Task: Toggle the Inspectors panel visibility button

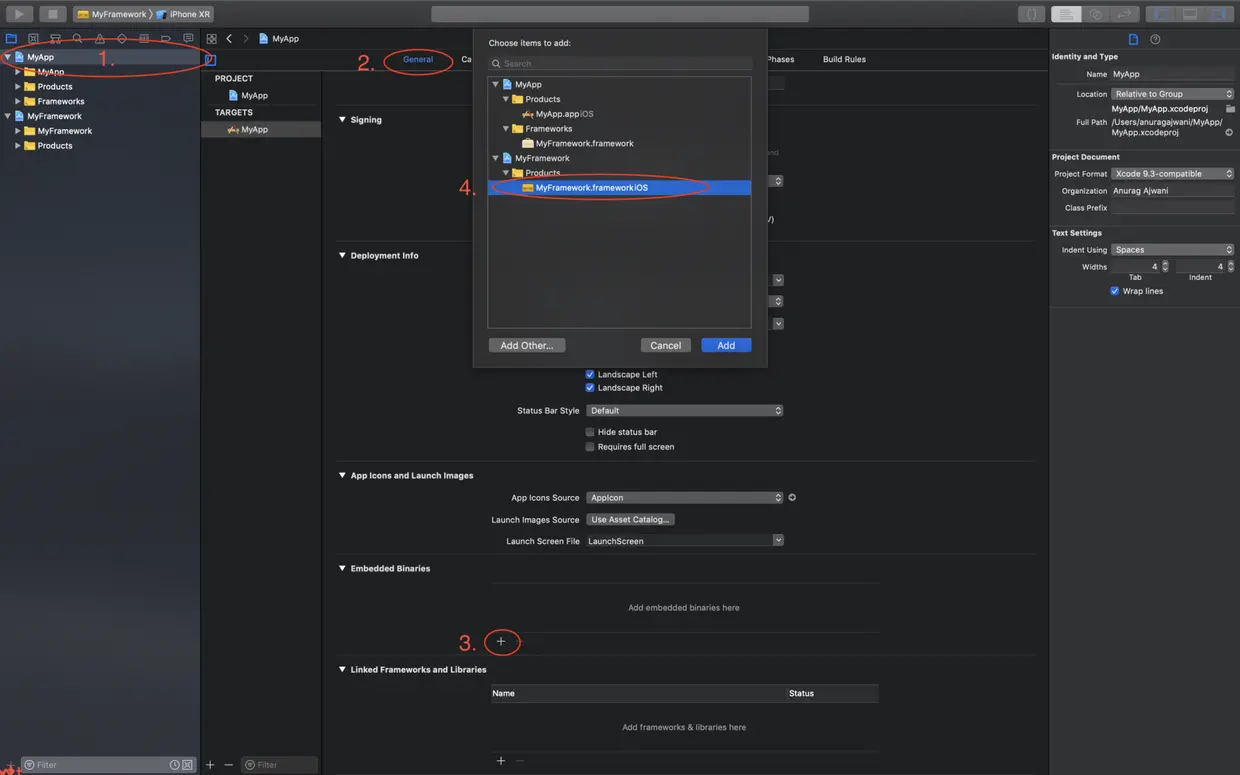Action: [1219, 14]
